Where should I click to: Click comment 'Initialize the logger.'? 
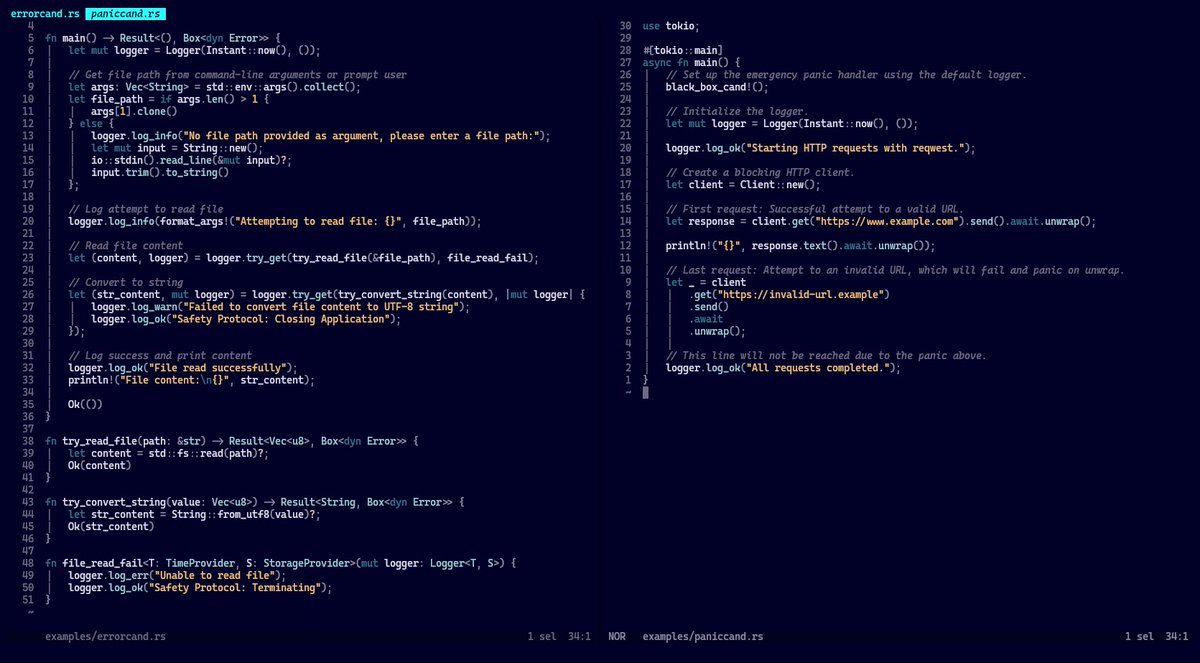(736, 111)
